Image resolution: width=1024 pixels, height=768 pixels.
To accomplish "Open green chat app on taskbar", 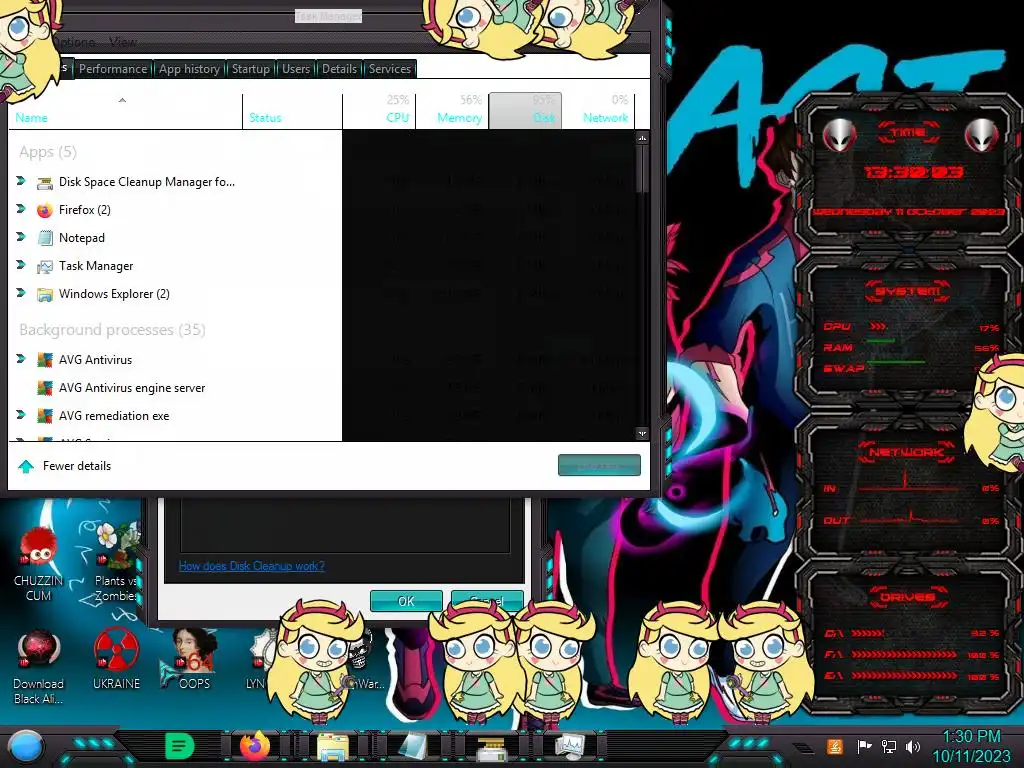I will pyautogui.click(x=180, y=746).
